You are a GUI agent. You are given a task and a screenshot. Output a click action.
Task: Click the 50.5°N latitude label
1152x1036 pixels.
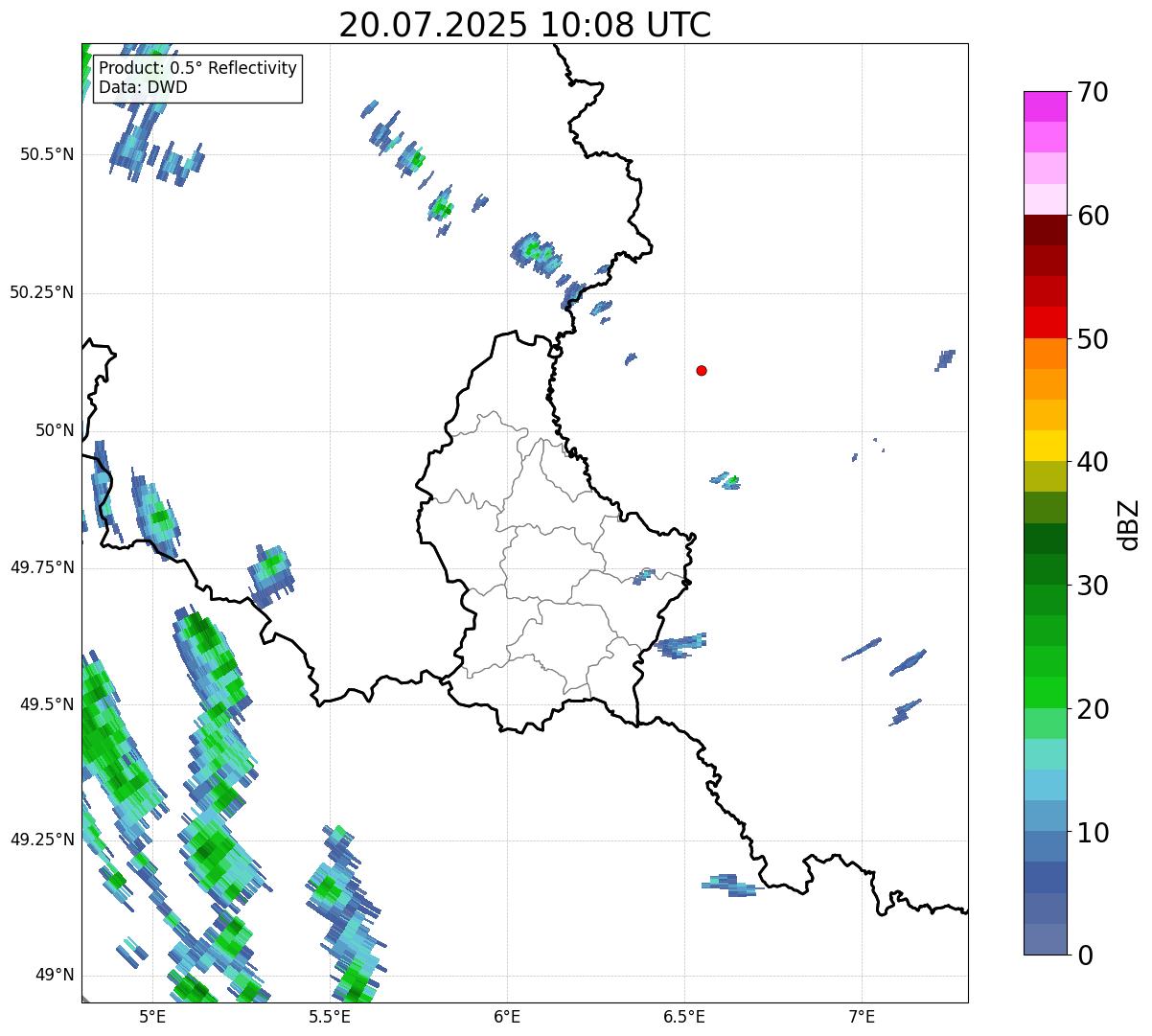pos(47,154)
